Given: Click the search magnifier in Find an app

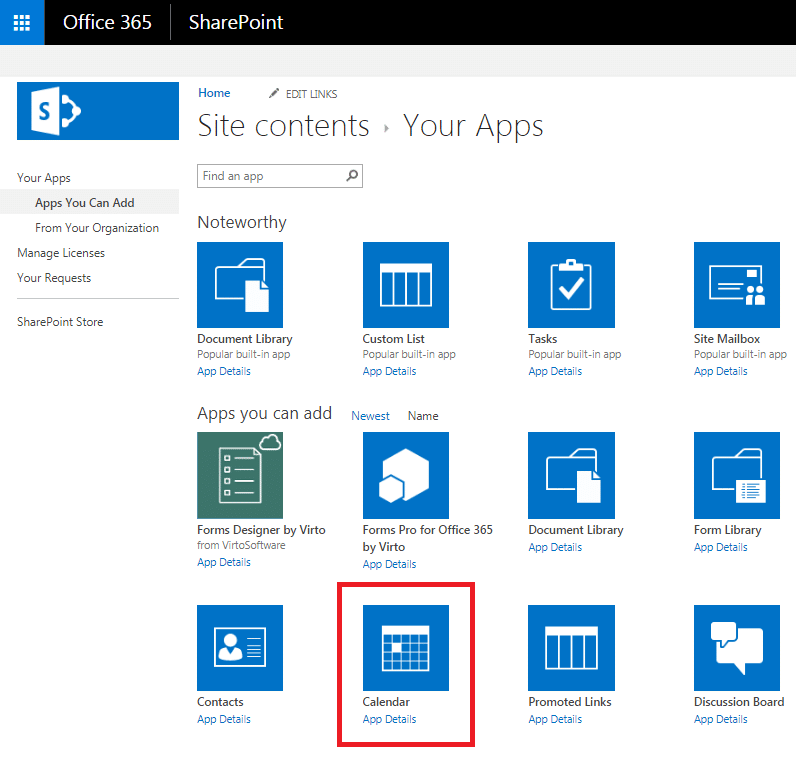Looking at the screenshot, I should 352,176.
